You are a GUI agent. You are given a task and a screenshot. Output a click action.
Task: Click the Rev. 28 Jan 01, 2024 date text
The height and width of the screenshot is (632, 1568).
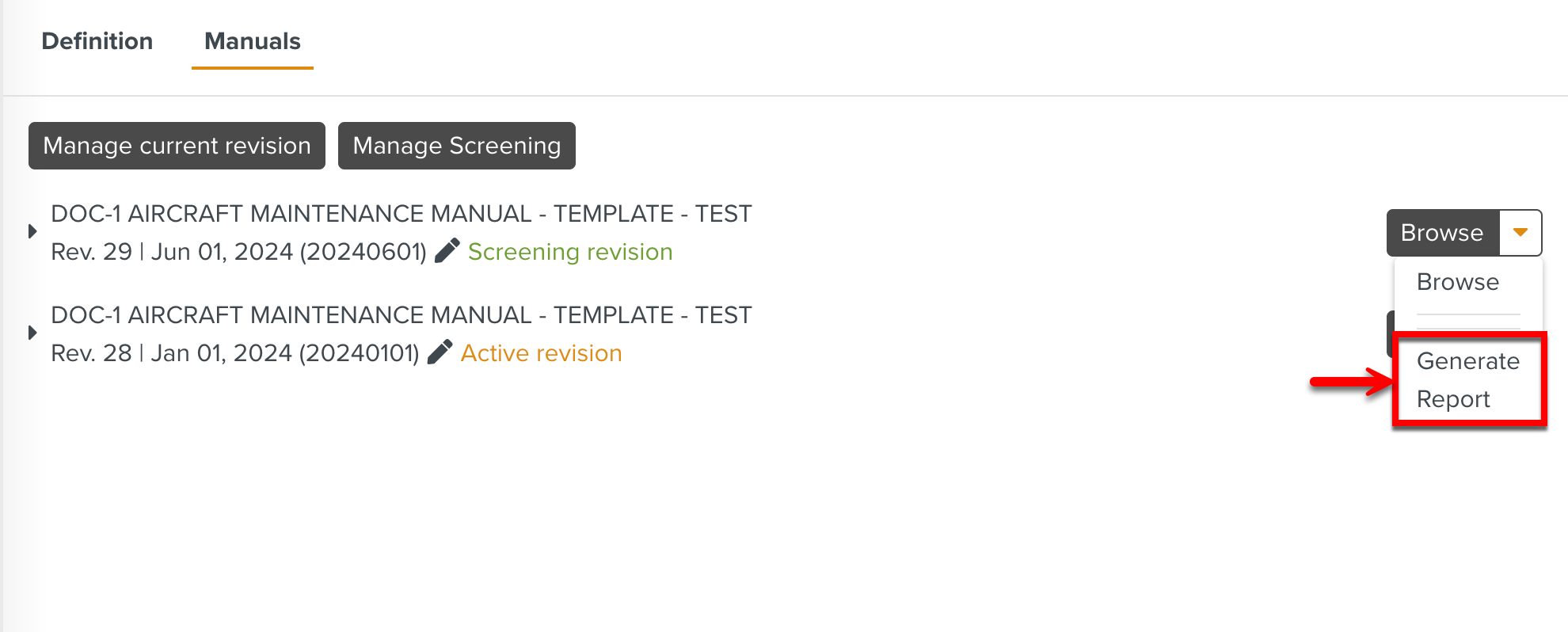(235, 353)
